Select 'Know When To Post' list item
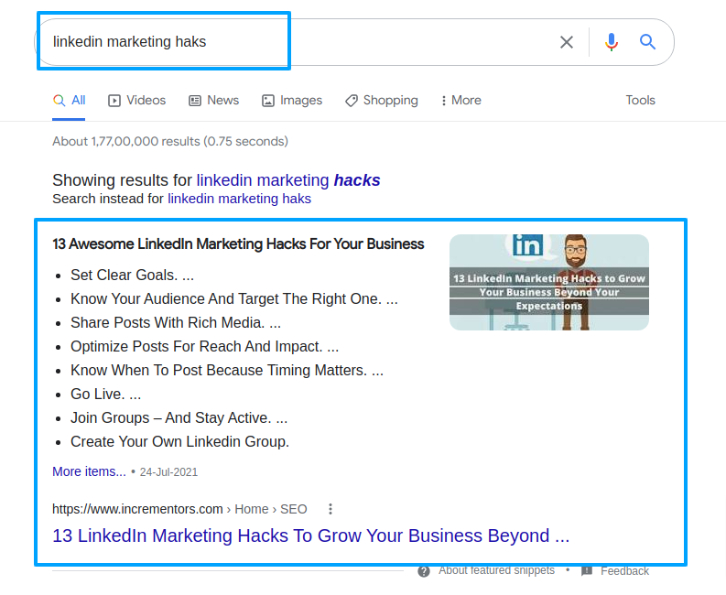 pyautogui.click(x=227, y=370)
